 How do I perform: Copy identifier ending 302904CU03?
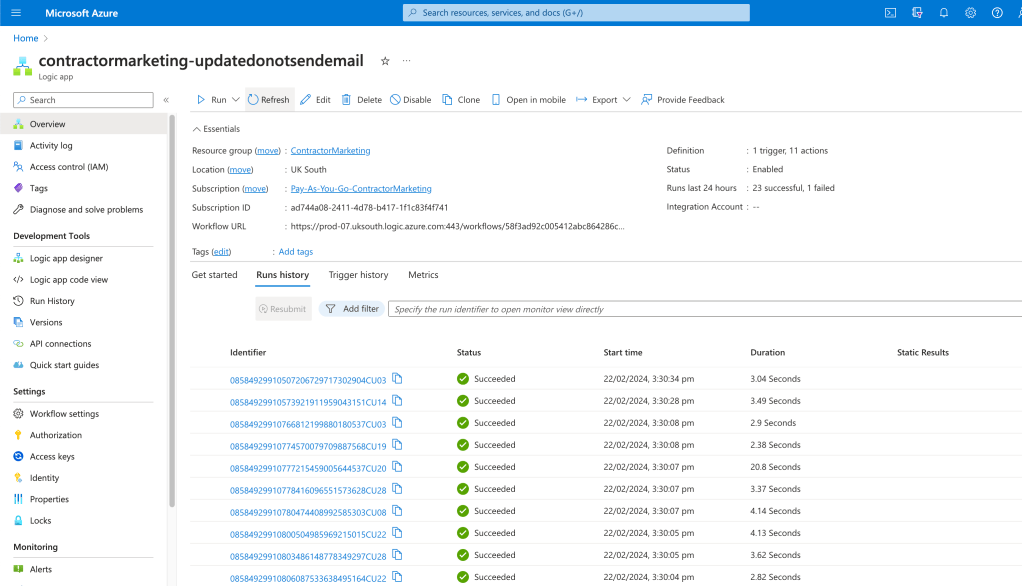coord(397,379)
